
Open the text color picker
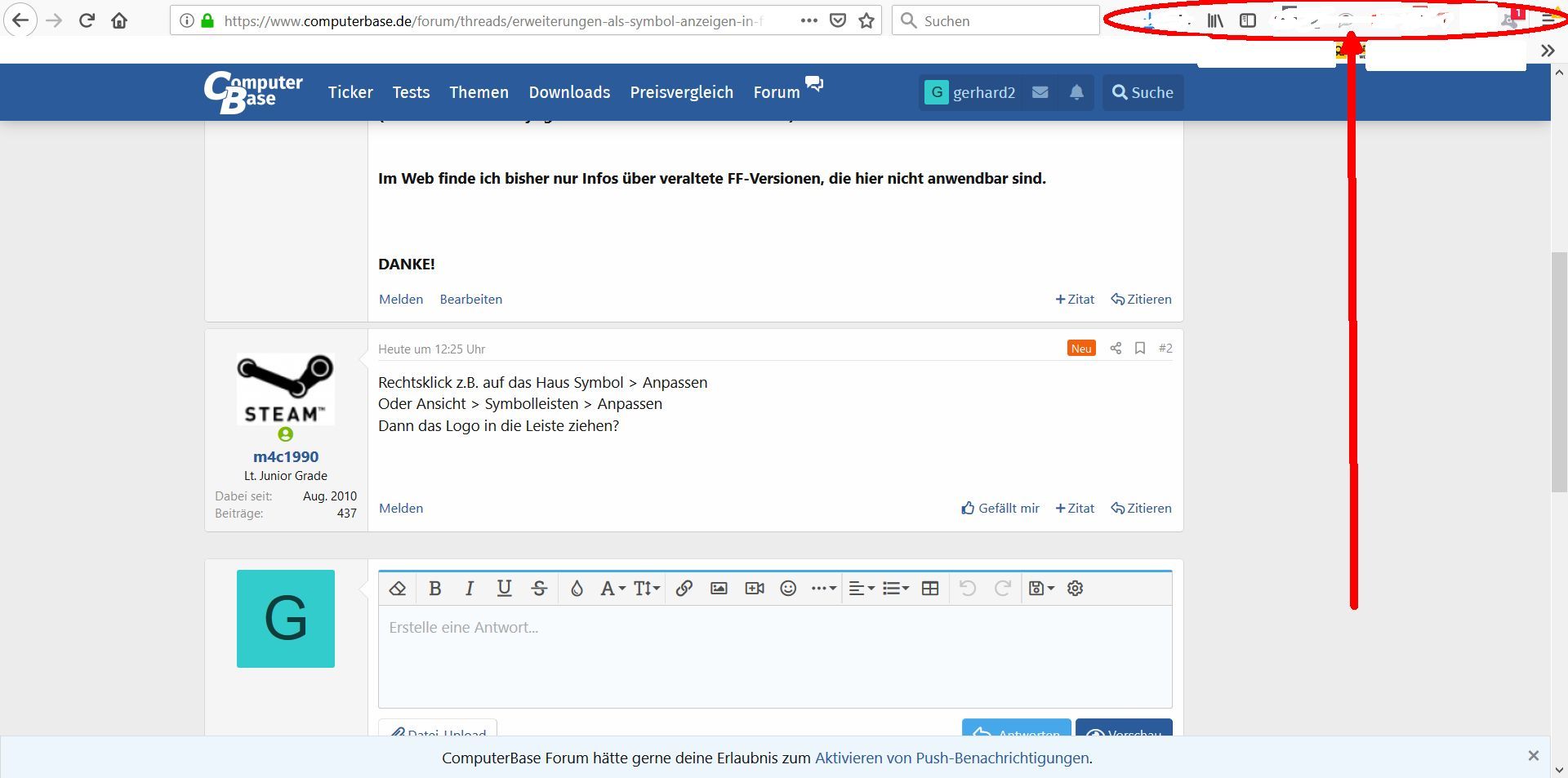click(577, 588)
